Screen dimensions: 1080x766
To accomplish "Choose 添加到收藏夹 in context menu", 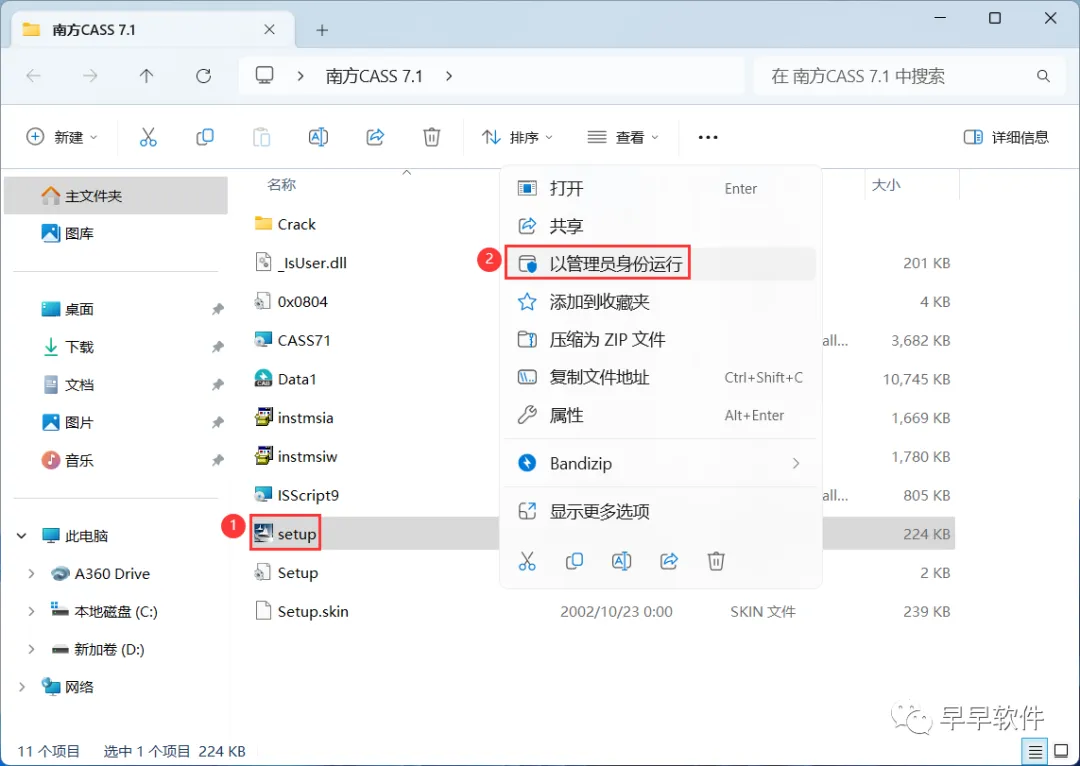I will 661,302.
